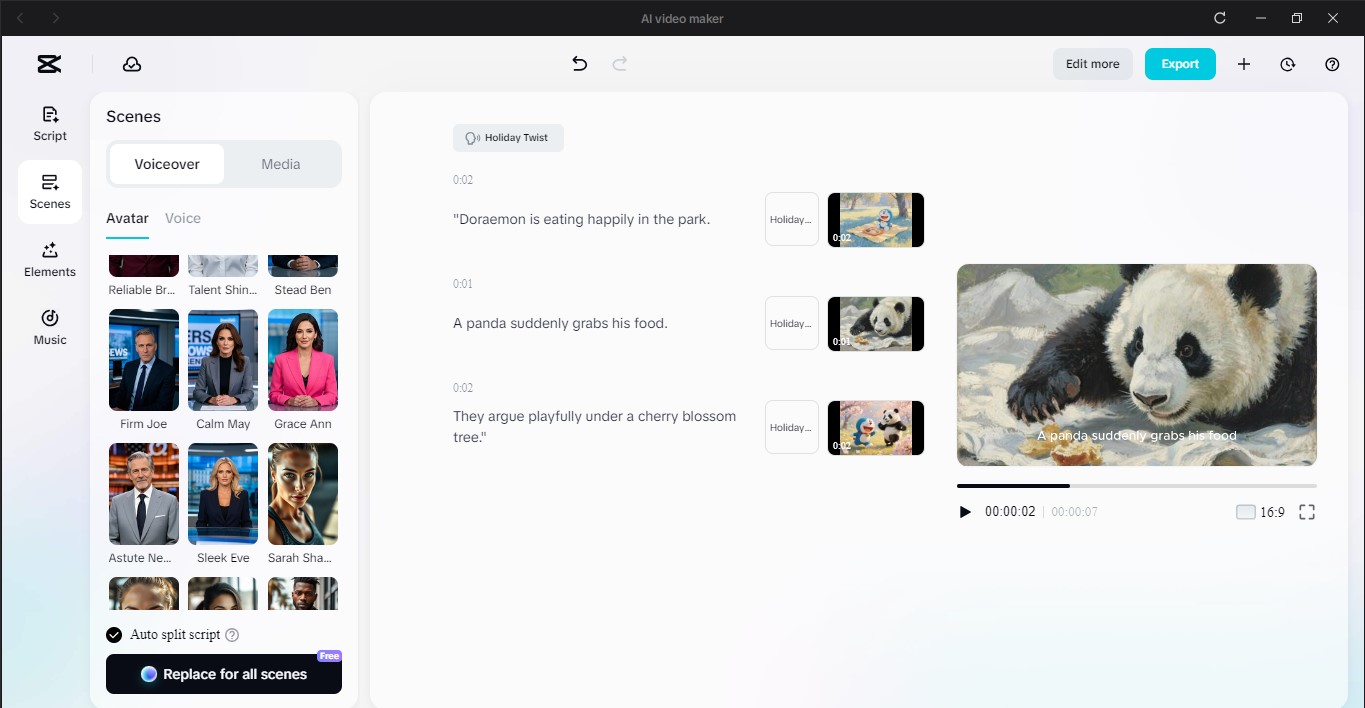Switch to the Voice tab under Voiceover
This screenshot has height=708, width=1365.
coord(183,218)
